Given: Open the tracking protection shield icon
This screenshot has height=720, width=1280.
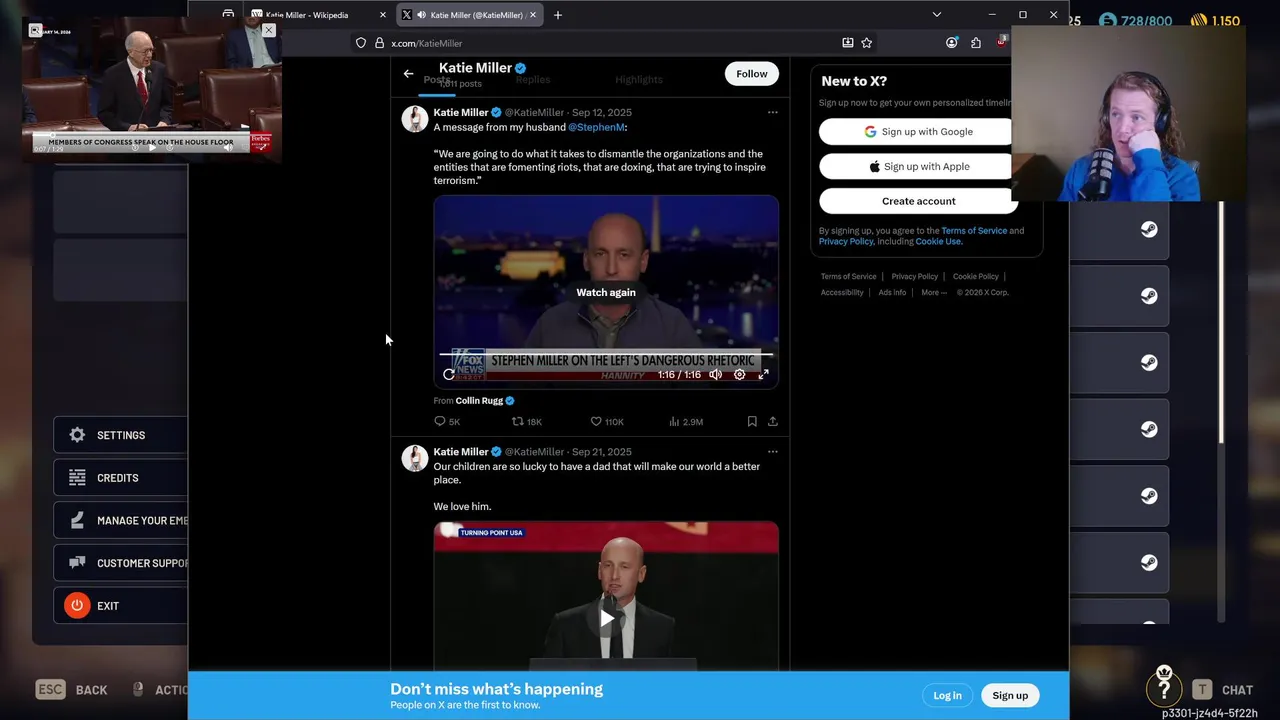Looking at the screenshot, I should coord(361,43).
